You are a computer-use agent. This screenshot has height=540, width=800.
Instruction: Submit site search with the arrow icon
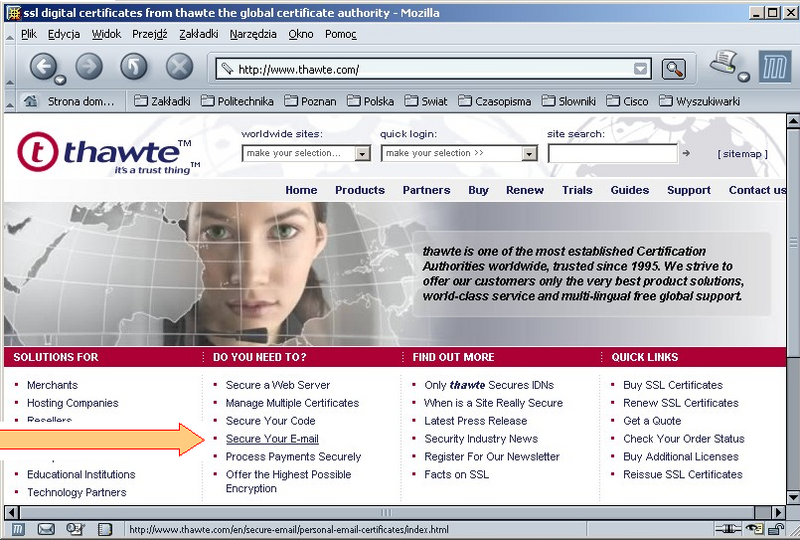(686, 153)
